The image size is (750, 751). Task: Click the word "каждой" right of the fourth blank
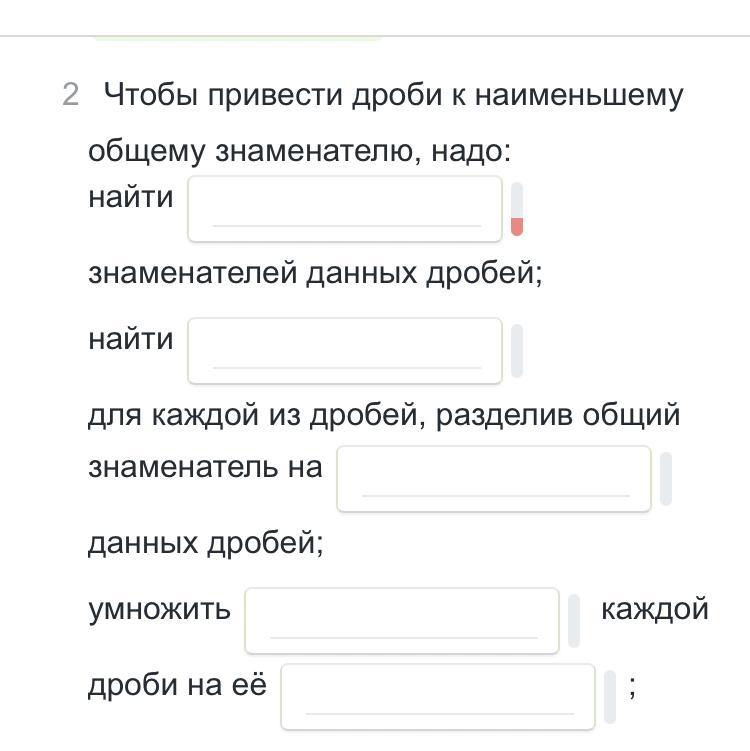coord(655,608)
